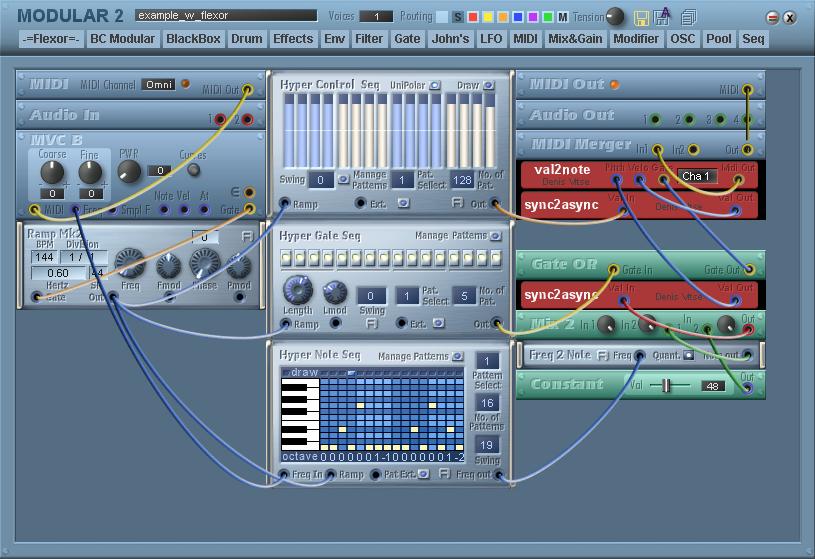Viewport: 815px width, 559px height.
Task: Toggle the first step of Hyper Gate Seq
Action: tap(287, 259)
